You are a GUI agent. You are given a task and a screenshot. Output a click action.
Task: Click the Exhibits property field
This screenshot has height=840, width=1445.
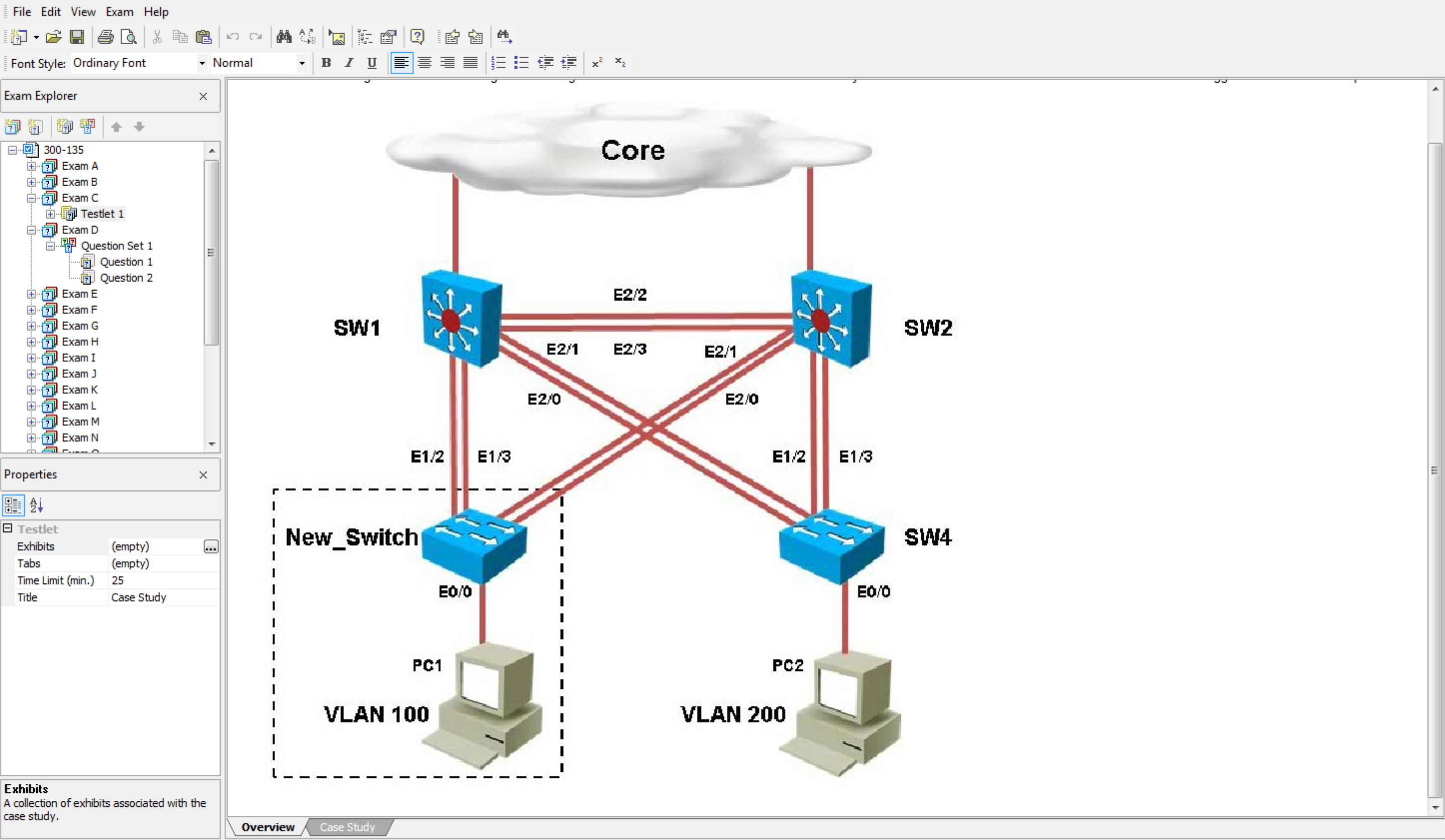(155, 546)
